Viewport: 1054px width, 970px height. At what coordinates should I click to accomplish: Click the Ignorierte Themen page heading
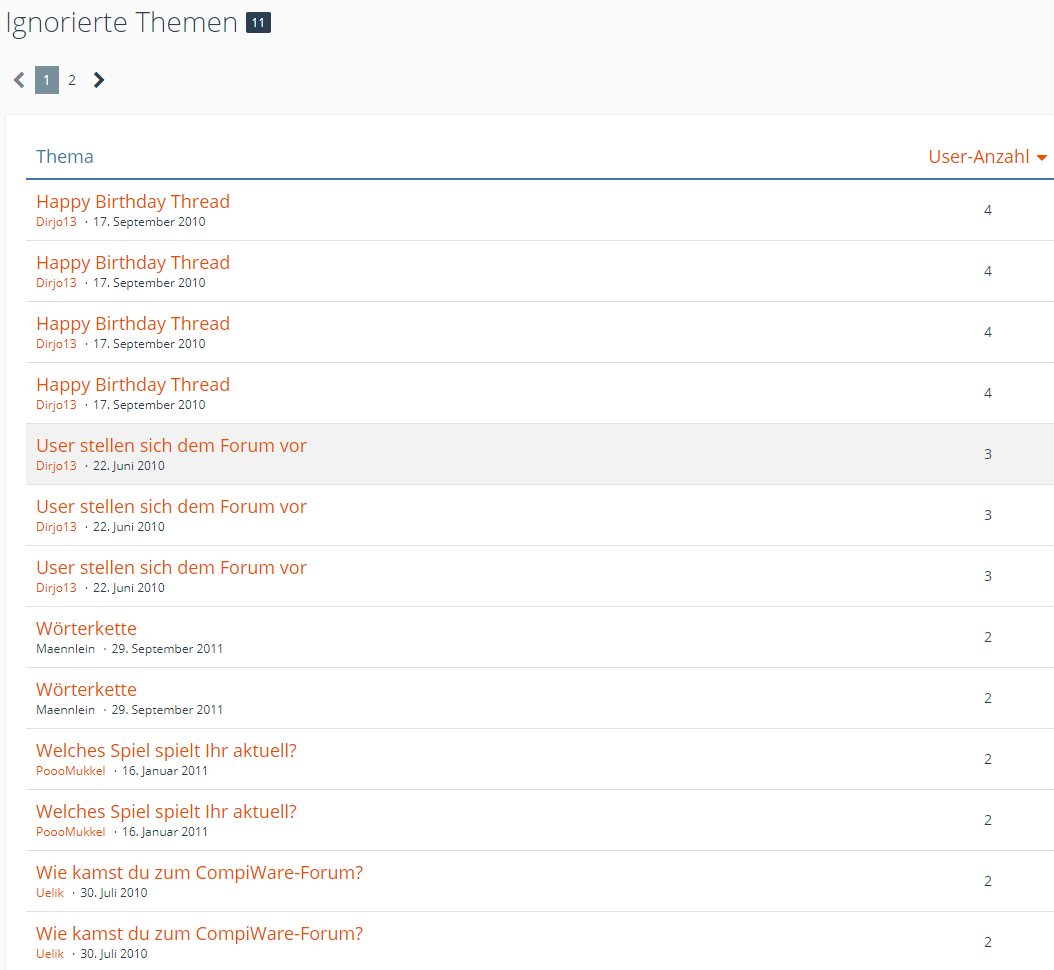[x=122, y=23]
